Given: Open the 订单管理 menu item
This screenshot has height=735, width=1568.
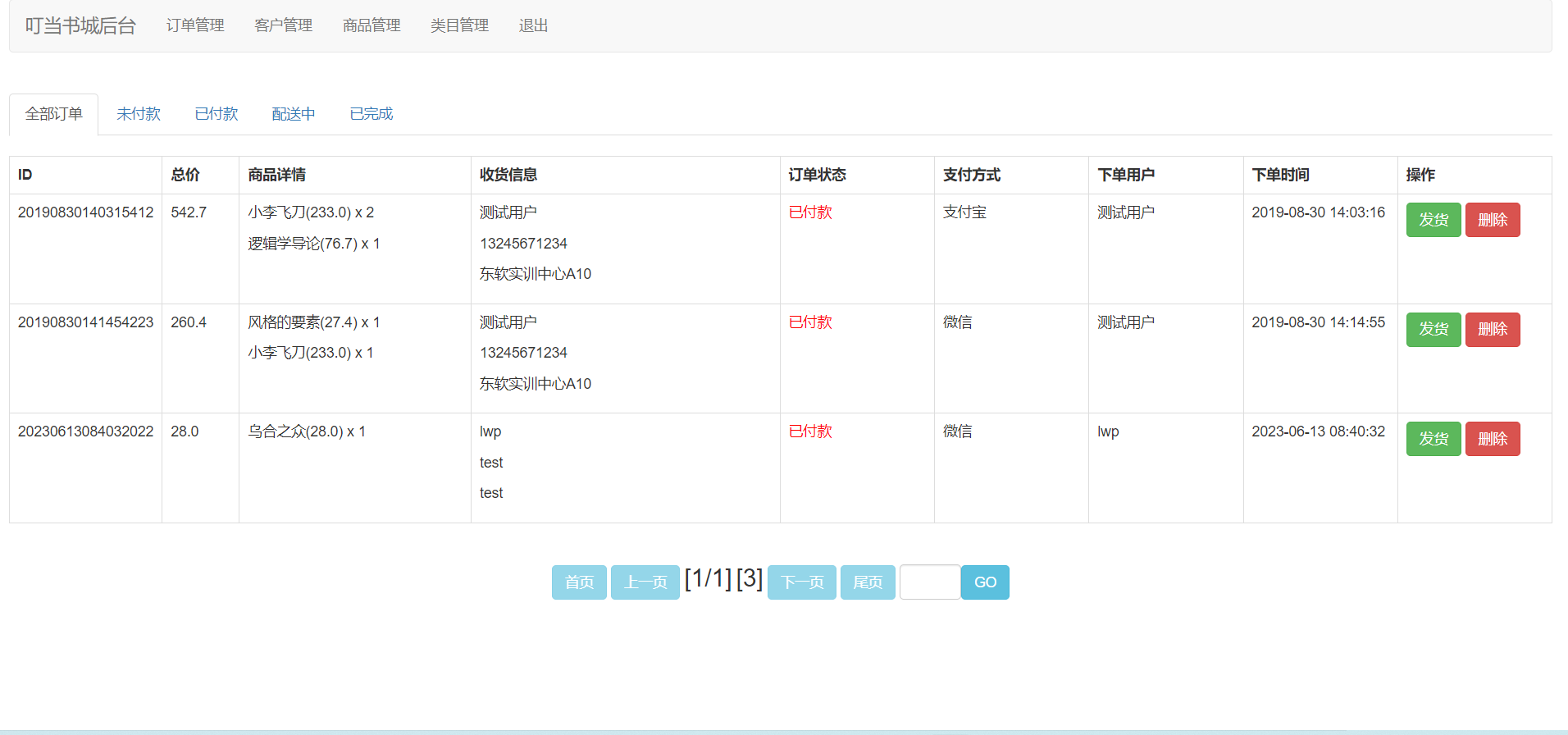Looking at the screenshot, I should tap(195, 25).
